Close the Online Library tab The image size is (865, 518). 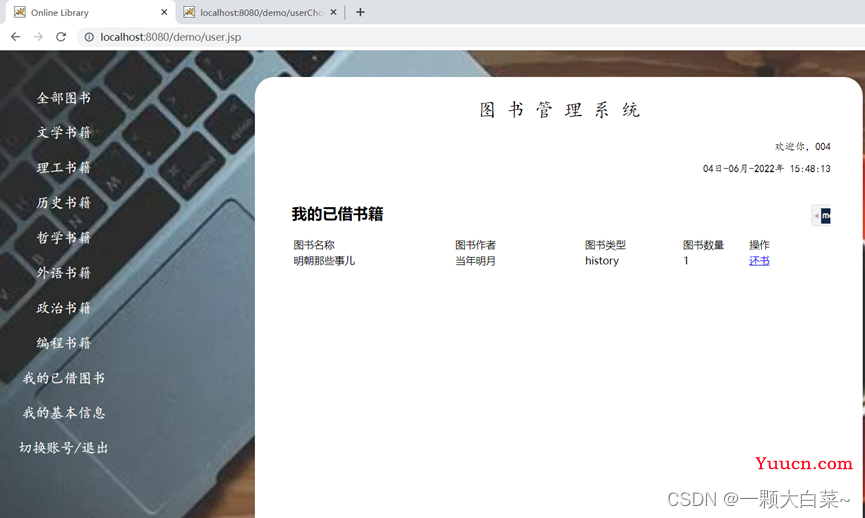click(164, 12)
